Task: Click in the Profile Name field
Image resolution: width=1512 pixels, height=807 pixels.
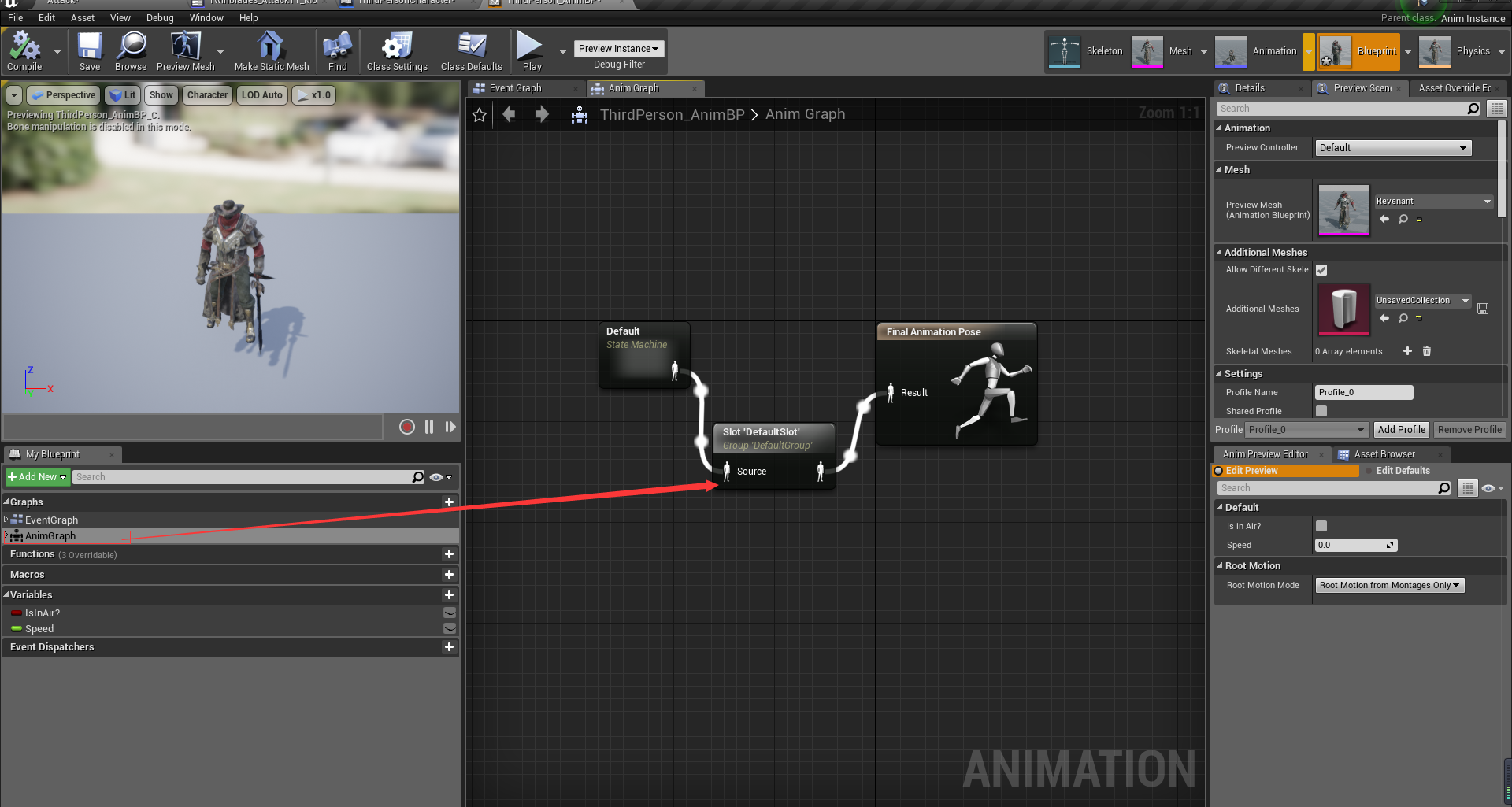Action: 1364,392
